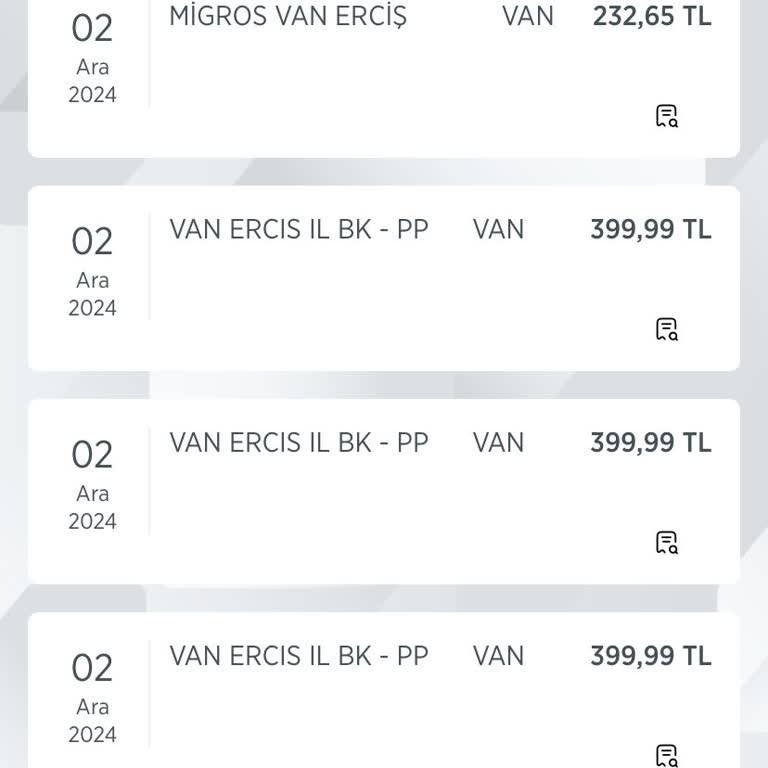Open last VAN ERCIS IL BK - PP entry
This screenshot has width=768, height=768.
point(299,656)
